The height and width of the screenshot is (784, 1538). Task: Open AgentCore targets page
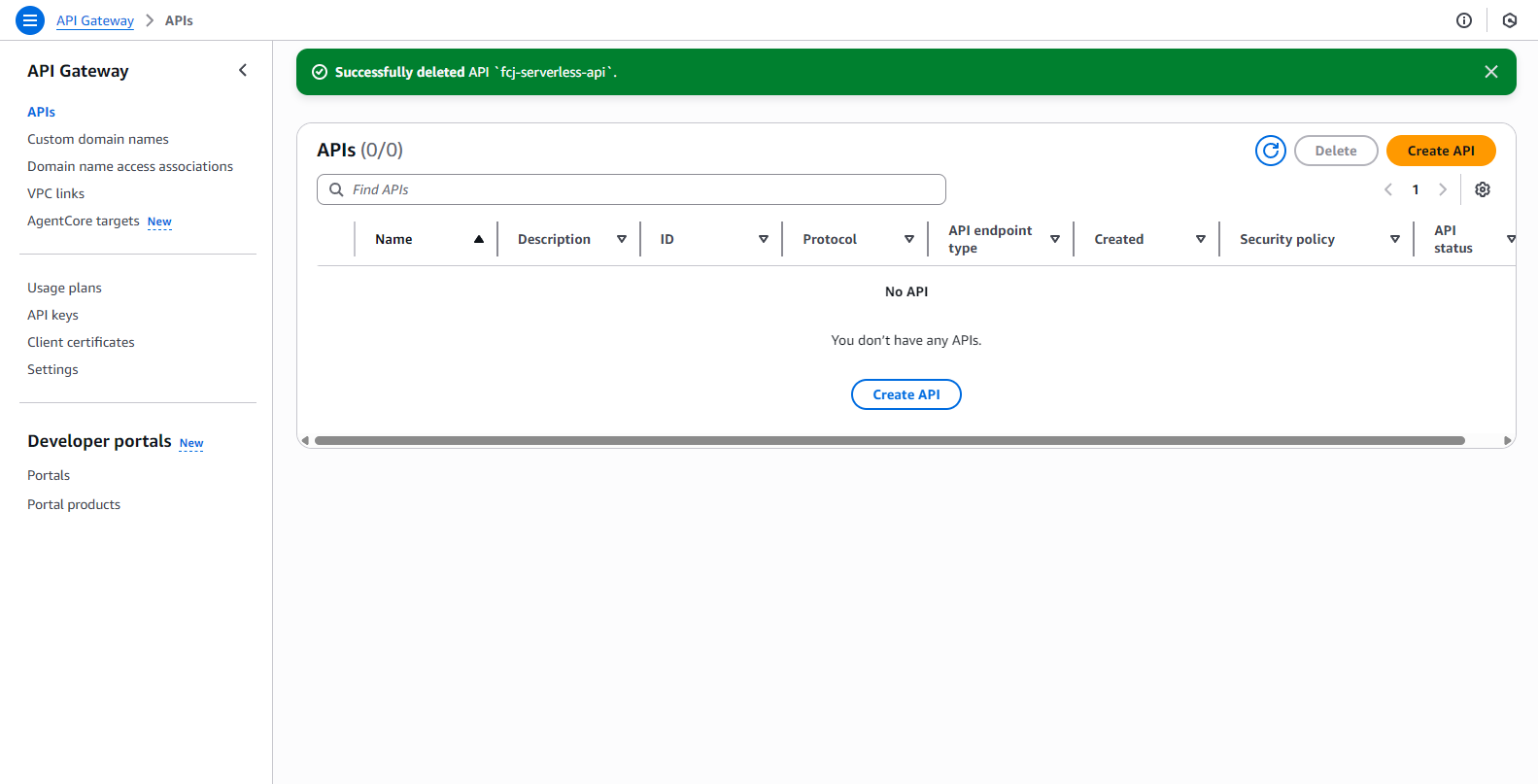click(x=84, y=221)
